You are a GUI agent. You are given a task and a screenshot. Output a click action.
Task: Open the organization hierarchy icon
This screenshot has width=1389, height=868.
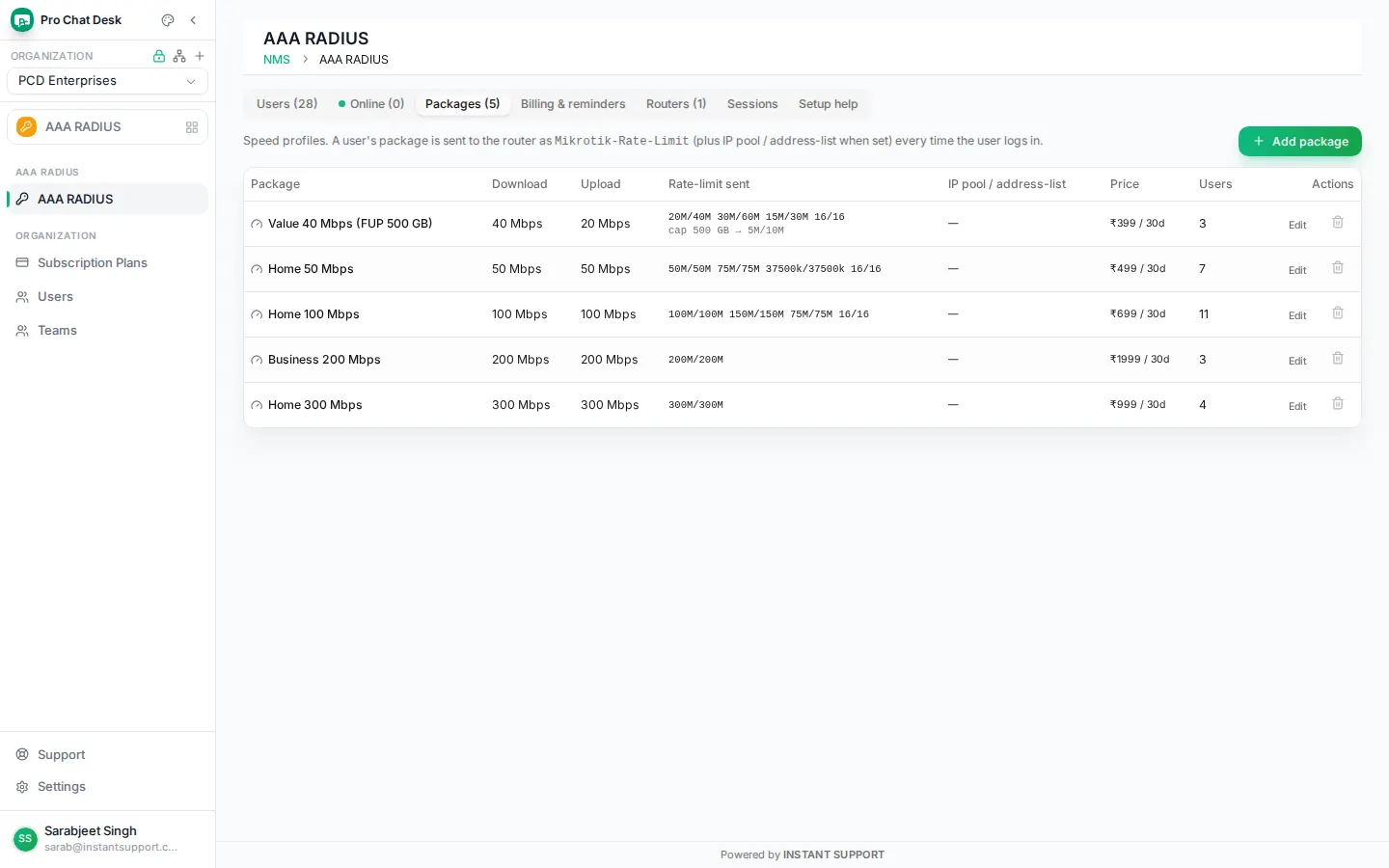click(179, 56)
